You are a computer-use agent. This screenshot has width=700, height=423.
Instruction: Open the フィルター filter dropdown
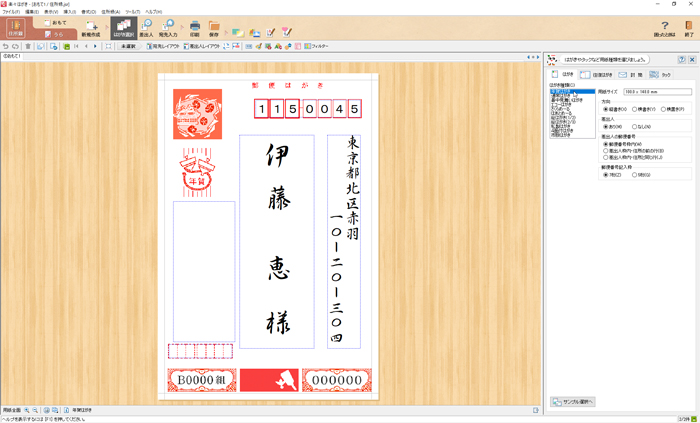click(x=315, y=46)
